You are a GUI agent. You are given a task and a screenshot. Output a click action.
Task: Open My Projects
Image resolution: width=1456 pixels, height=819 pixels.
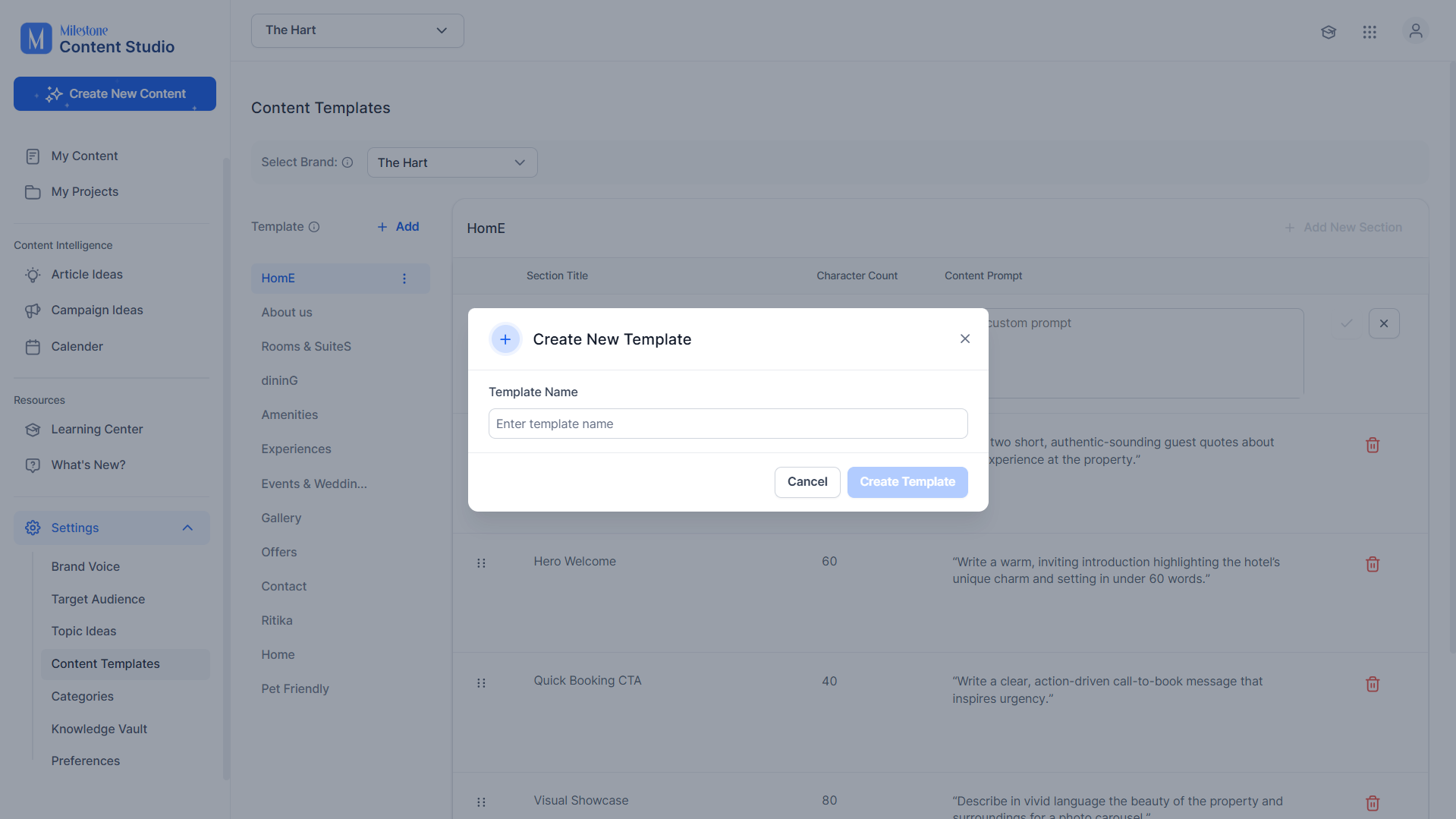click(85, 192)
